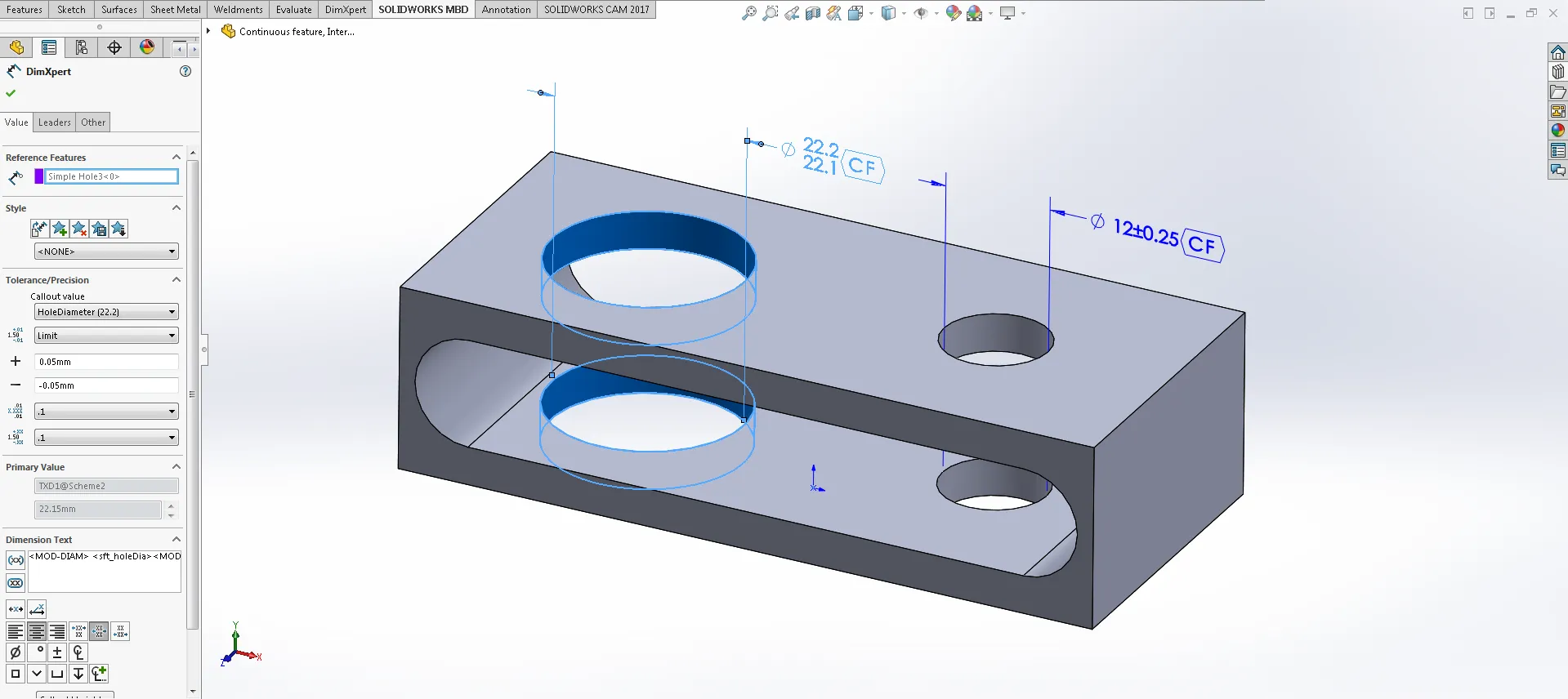This screenshot has width=1568, height=699.
Task: Click the Add Style star icon
Action: click(x=60, y=229)
